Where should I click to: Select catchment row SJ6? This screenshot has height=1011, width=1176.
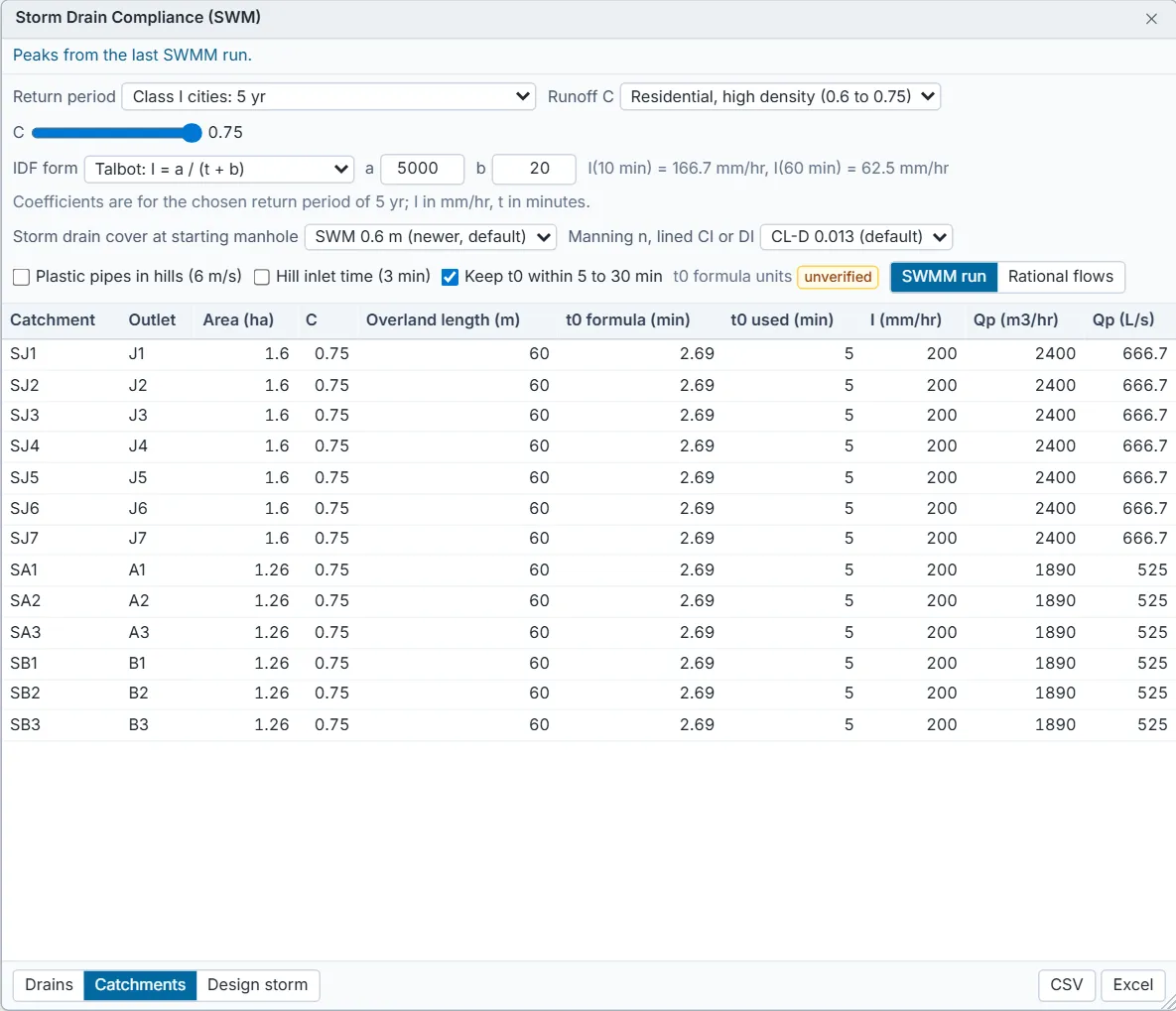click(588, 509)
